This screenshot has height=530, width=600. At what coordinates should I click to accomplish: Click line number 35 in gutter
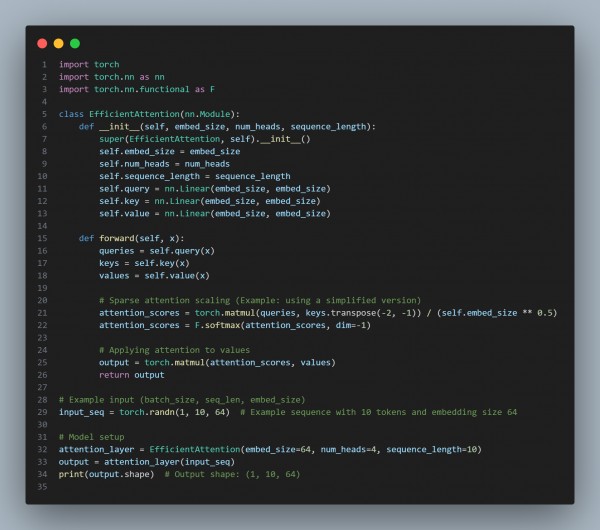point(42,487)
